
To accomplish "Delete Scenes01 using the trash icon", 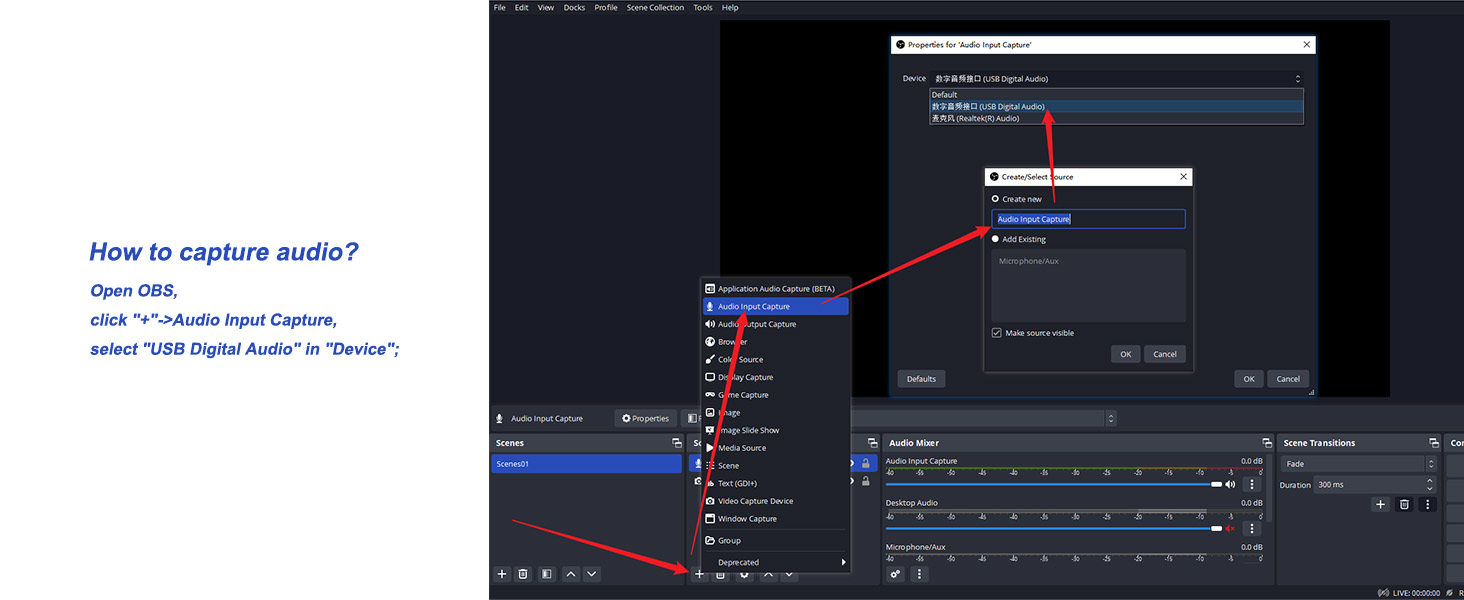I will 522,574.
